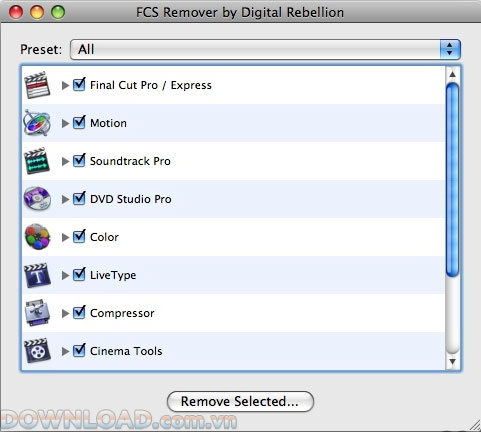Screen dimensions: 481x432
Task: Expand the Soundtrack Pro disclosure triangle
Action: tap(65, 161)
